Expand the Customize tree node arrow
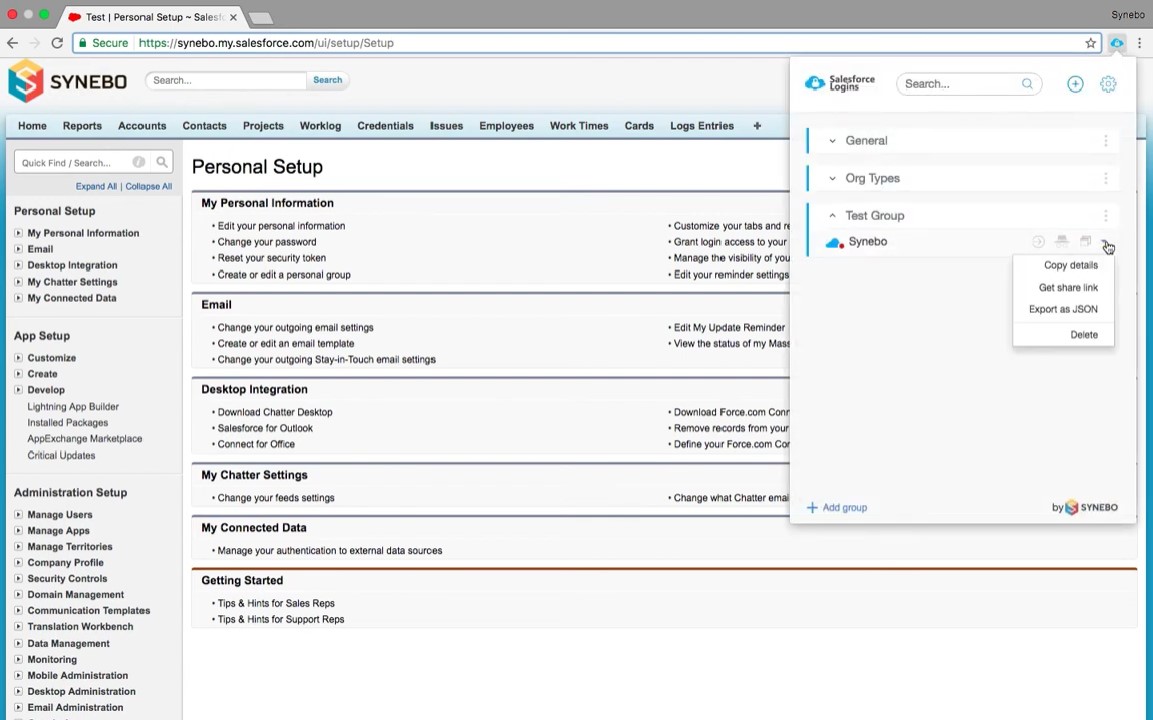This screenshot has width=1153, height=720. 18,357
